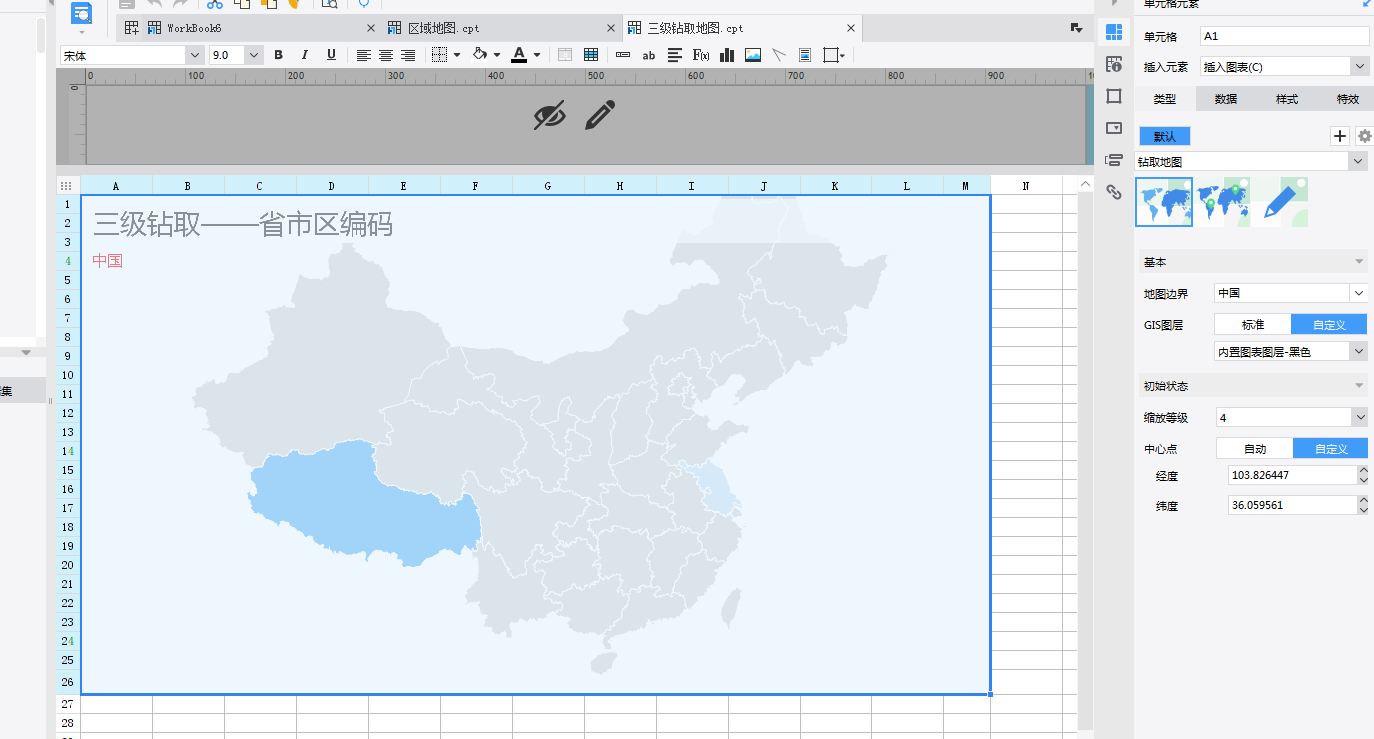Viewport: 1374px width, 739px height.
Task: Select custom pencil map thumbnail
Action: tap(1281, 202)
